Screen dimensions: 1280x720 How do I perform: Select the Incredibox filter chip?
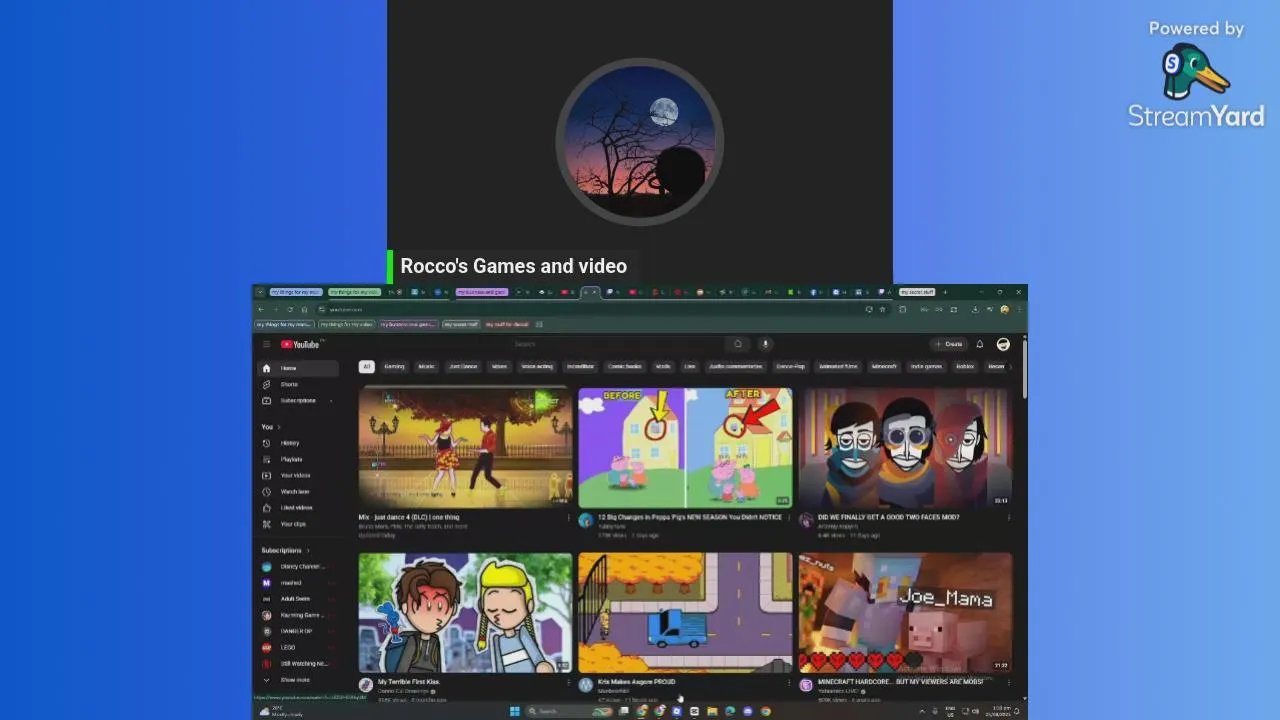click(580, 367)
